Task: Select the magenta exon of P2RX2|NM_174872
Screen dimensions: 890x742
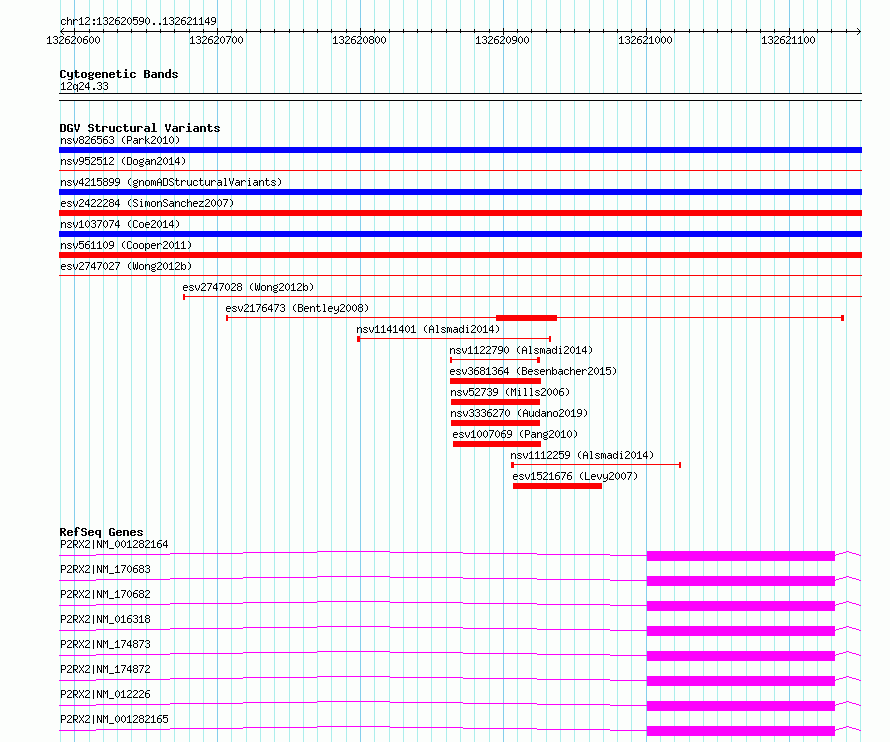Action: (x=741, y=681)
